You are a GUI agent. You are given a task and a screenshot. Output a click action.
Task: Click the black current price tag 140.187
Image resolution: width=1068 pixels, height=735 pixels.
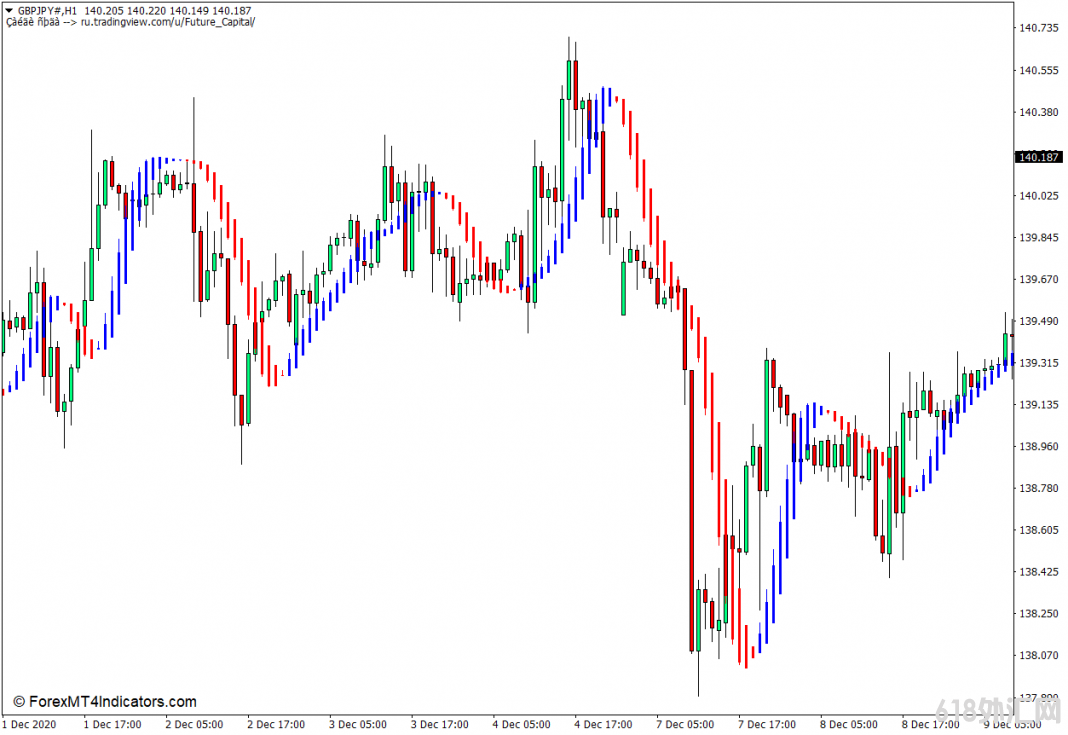1038,157
